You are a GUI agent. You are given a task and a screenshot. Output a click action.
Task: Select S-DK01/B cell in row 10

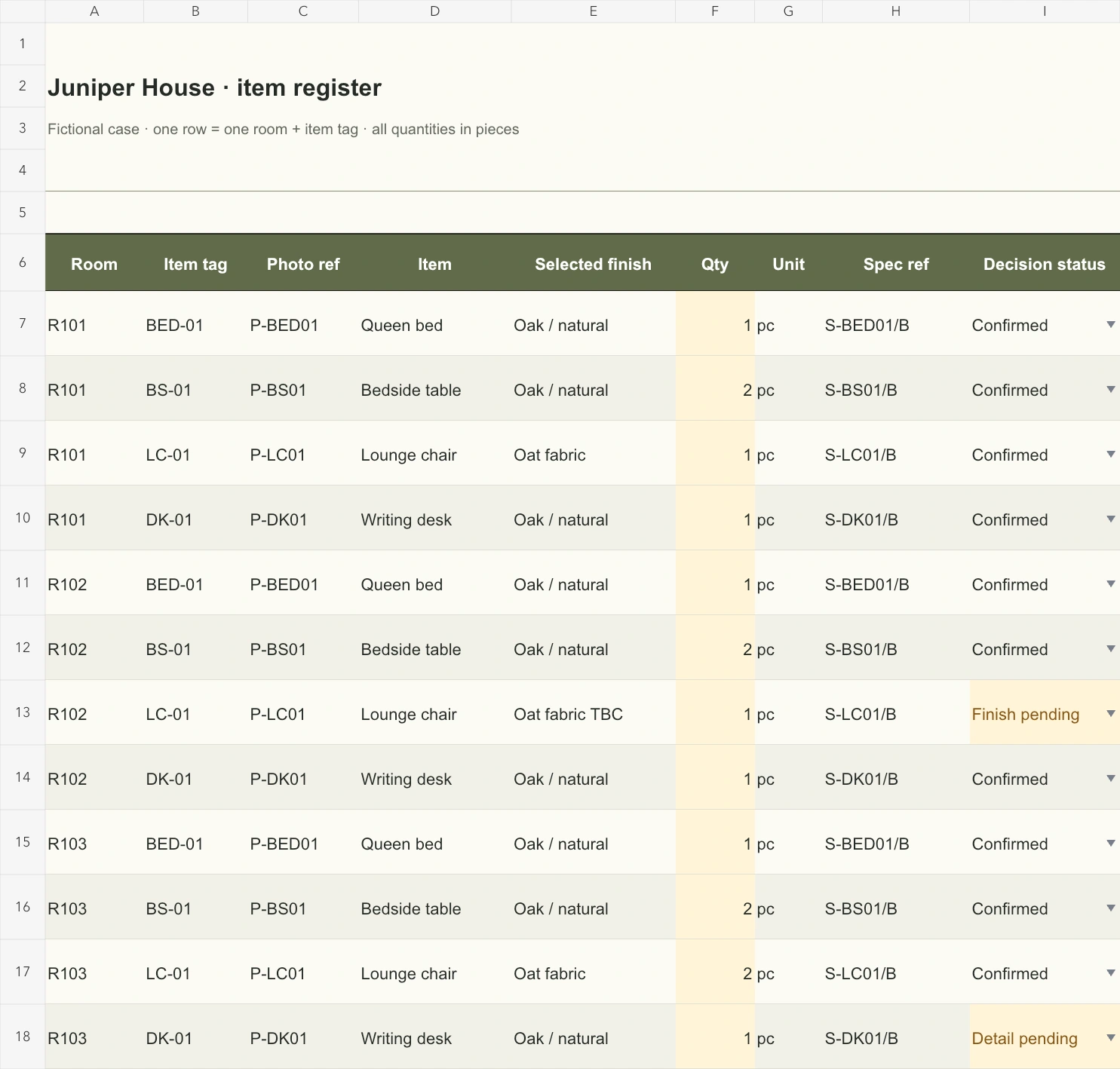pos(896,518)
